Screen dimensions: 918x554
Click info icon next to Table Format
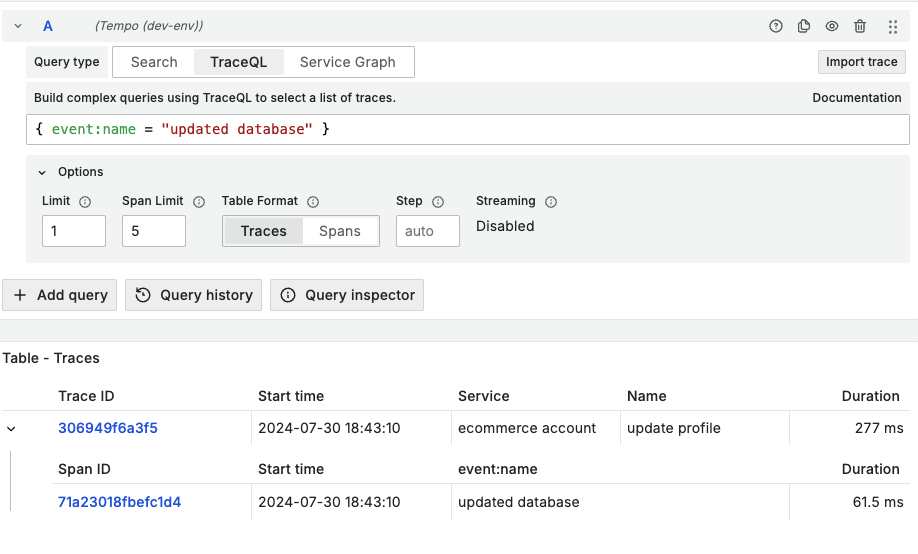click(x=313, y=202)
